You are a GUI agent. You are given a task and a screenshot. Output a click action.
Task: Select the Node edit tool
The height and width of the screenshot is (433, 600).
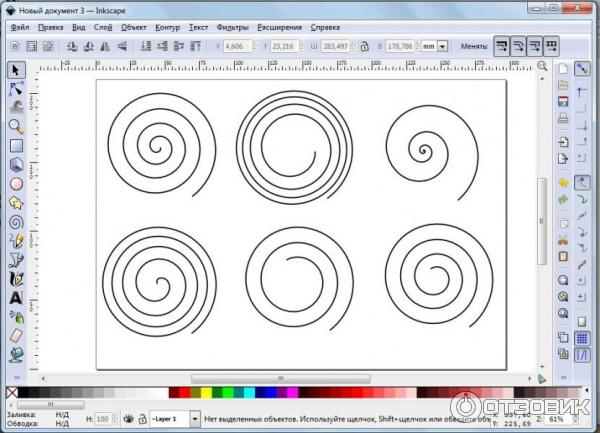[16, 89]
